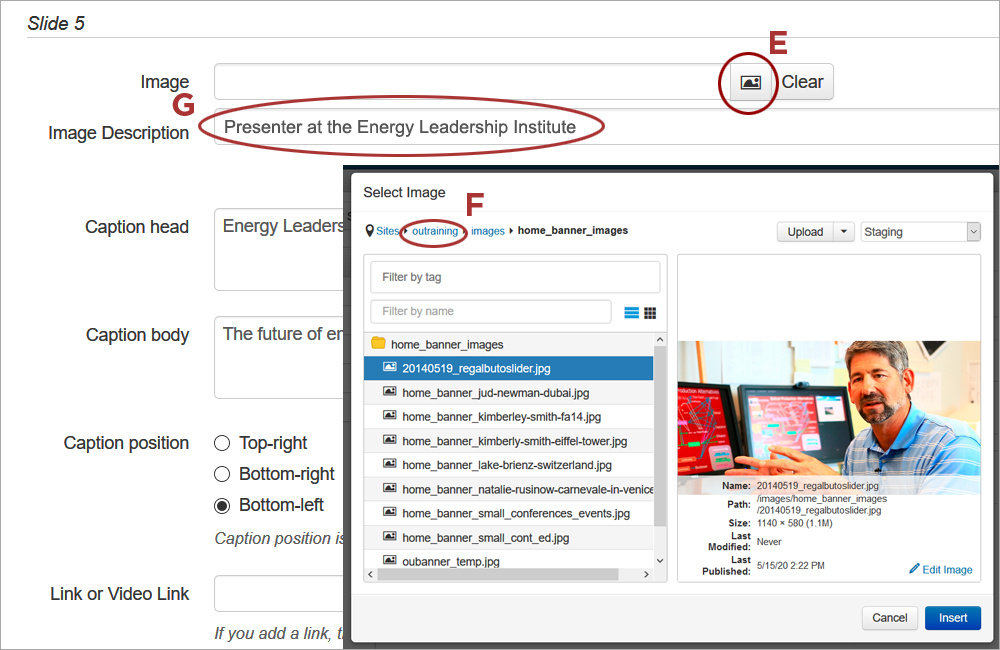Click the location pin icon before Sites
The width and height of the screenshot is (1000, 650).
372,230
